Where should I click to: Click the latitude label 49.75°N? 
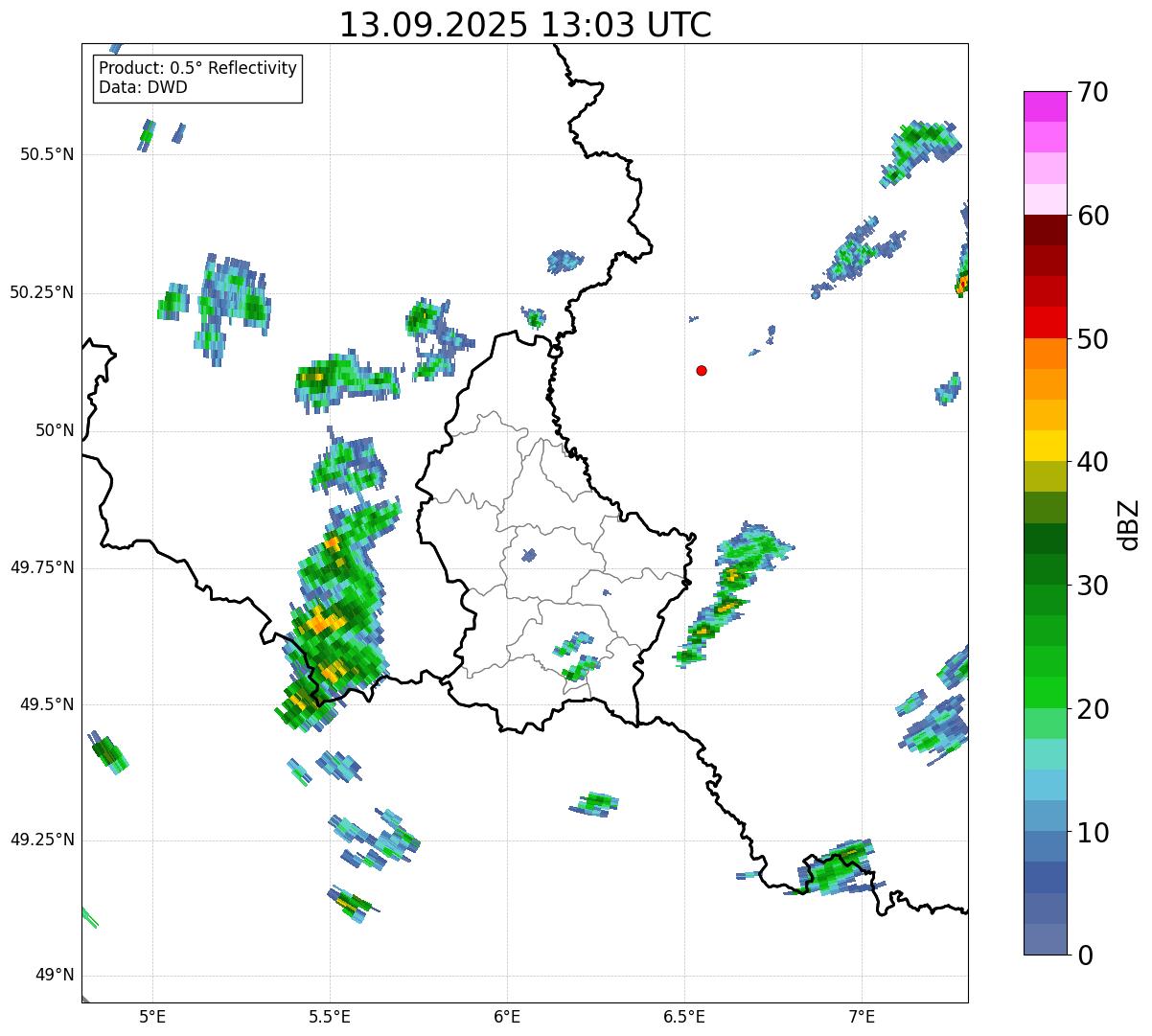click(41, 567)
